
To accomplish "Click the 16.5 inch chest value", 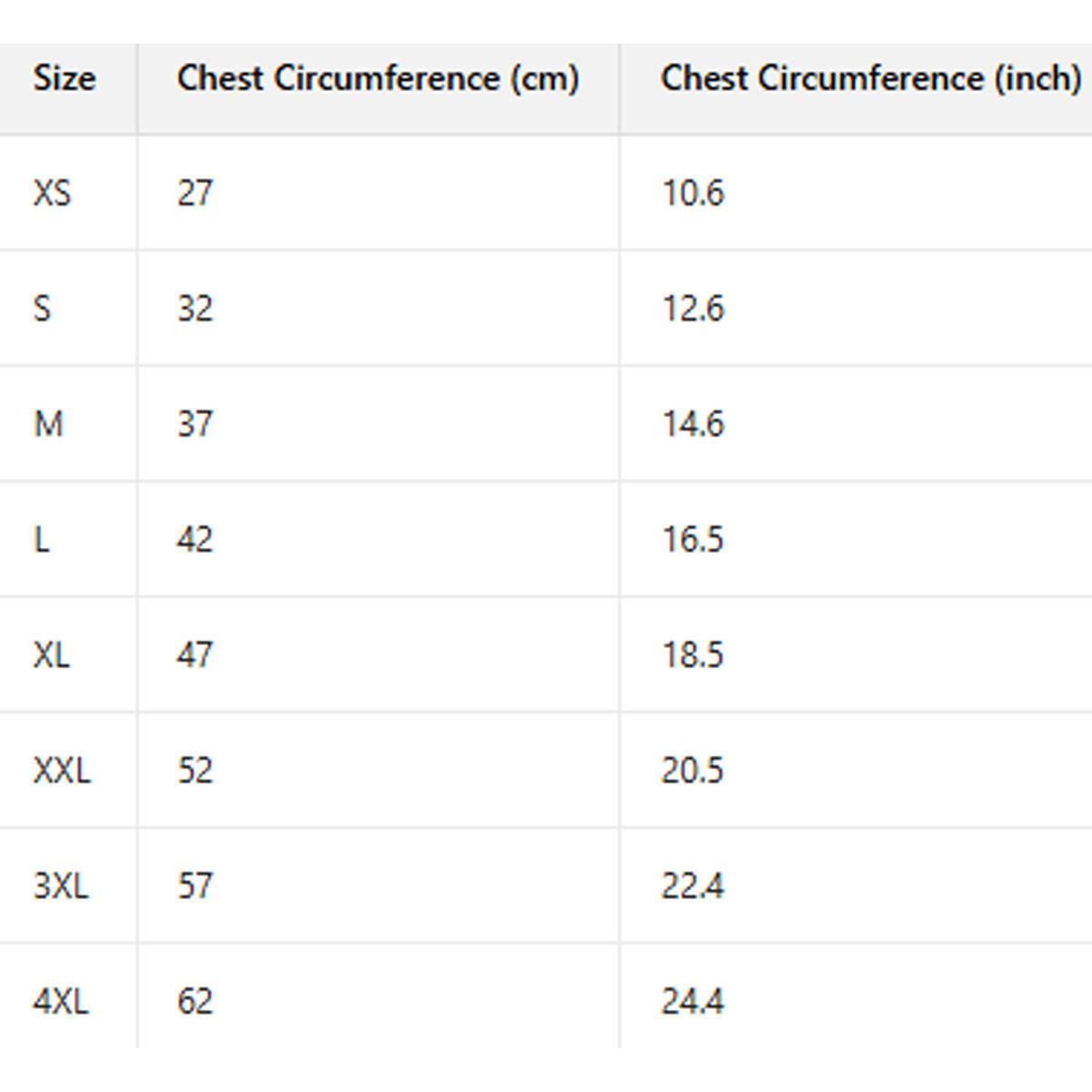I will [x=693, y=540].
